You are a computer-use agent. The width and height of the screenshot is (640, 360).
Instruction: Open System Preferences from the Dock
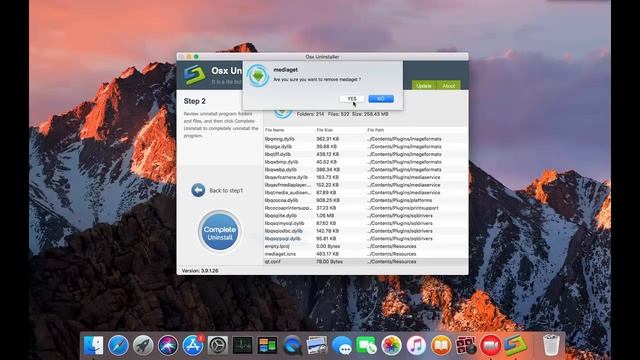(x=218, y=345)
